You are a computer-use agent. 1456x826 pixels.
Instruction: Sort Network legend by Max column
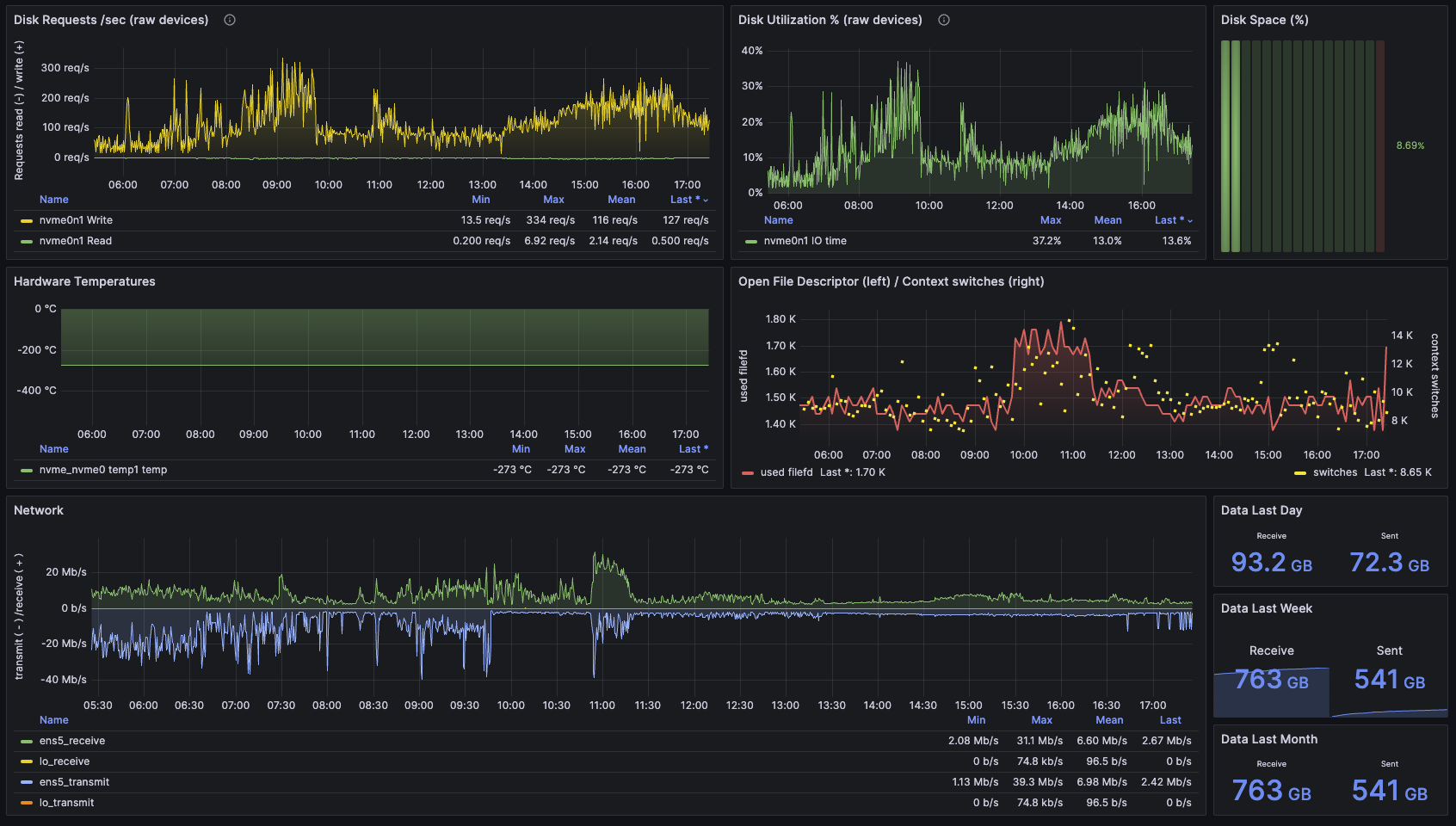1041,720
